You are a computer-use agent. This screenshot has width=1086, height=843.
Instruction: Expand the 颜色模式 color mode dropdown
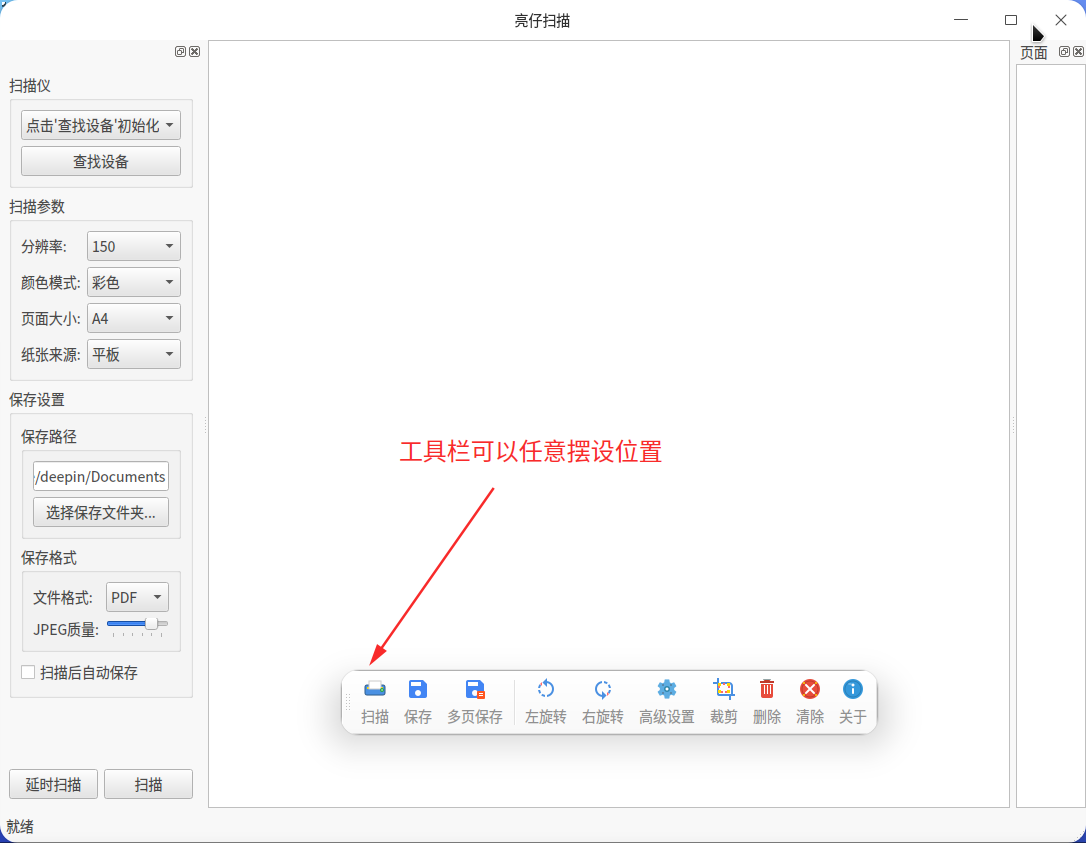[134, 283]
